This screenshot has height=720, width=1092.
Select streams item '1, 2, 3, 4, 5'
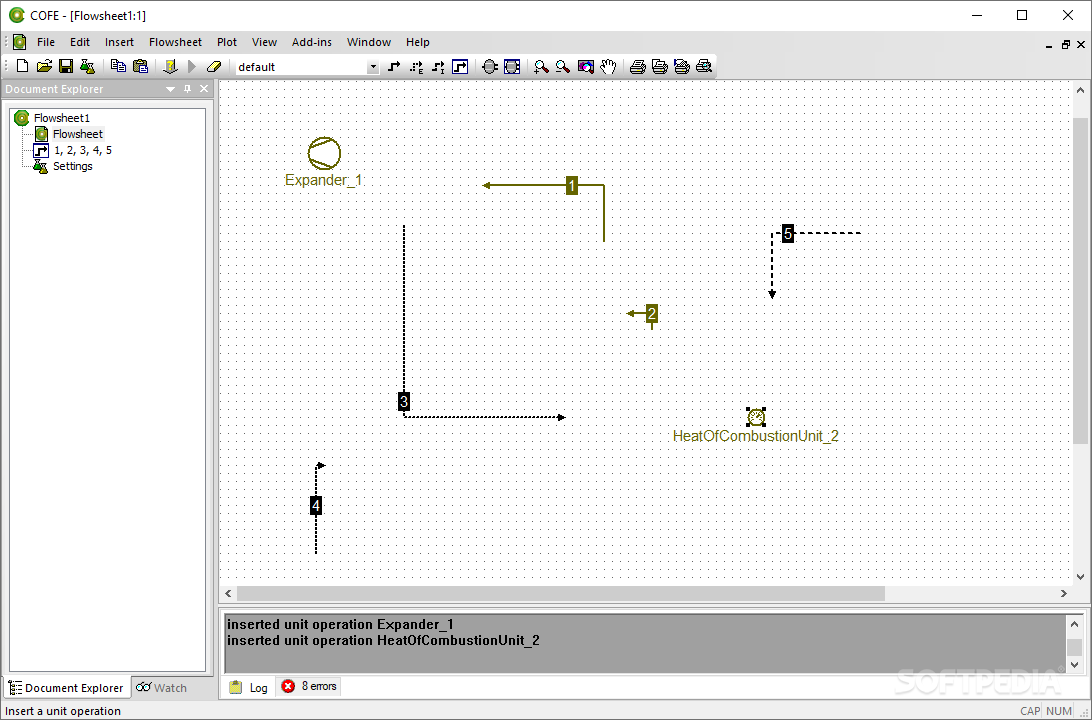point(82,150)
